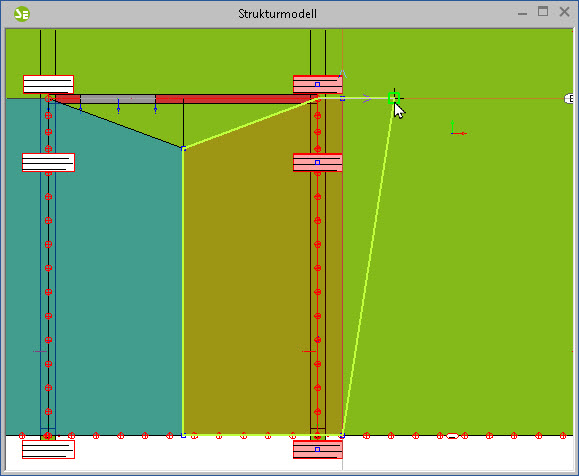The height and width of the screenshot is (476, 579).
Task: Click the blue square in the top pink label
Action: [x=317, y=85]
